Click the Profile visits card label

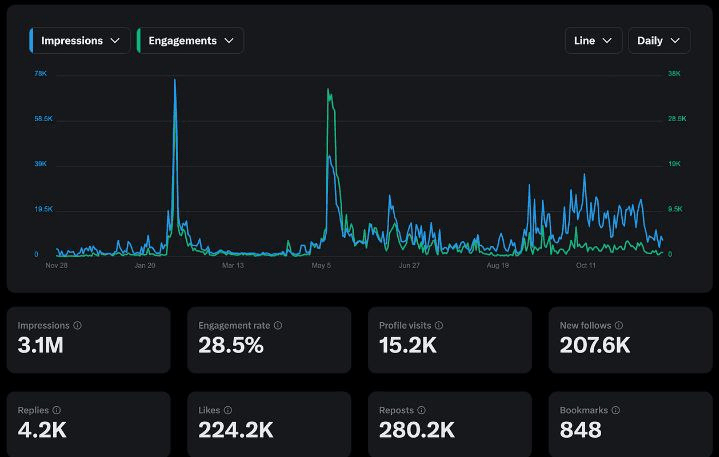point(405,325)
